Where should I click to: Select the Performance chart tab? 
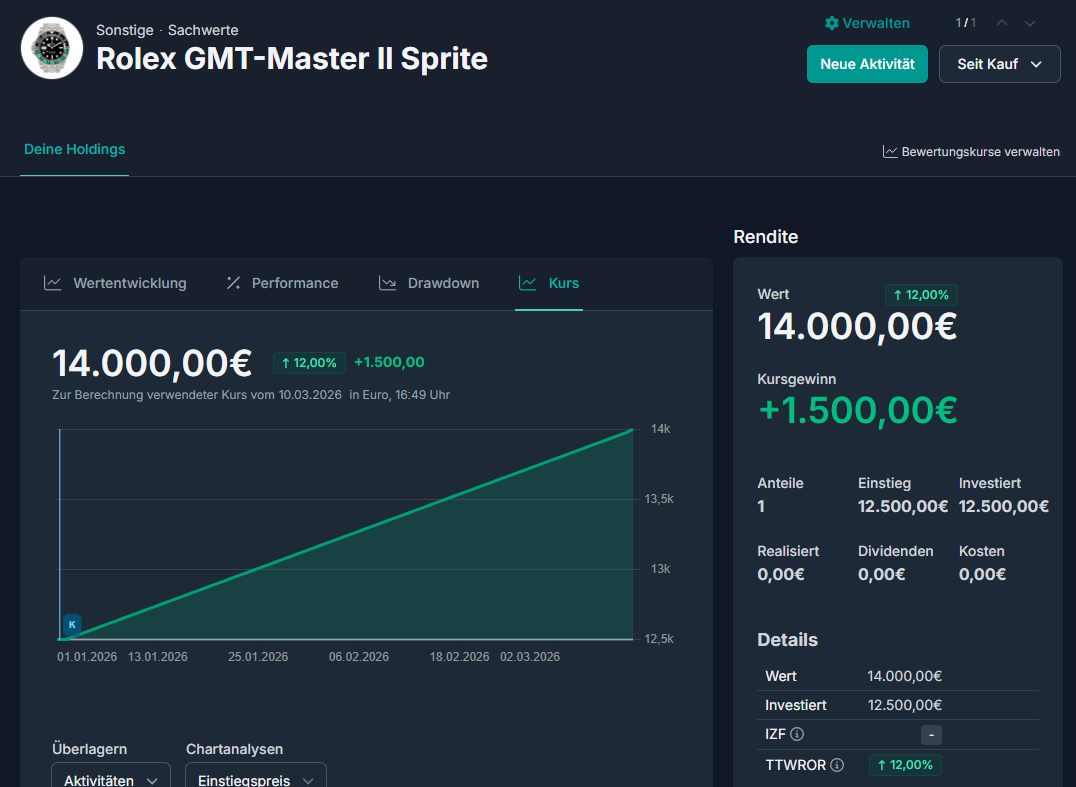point(282,283)
